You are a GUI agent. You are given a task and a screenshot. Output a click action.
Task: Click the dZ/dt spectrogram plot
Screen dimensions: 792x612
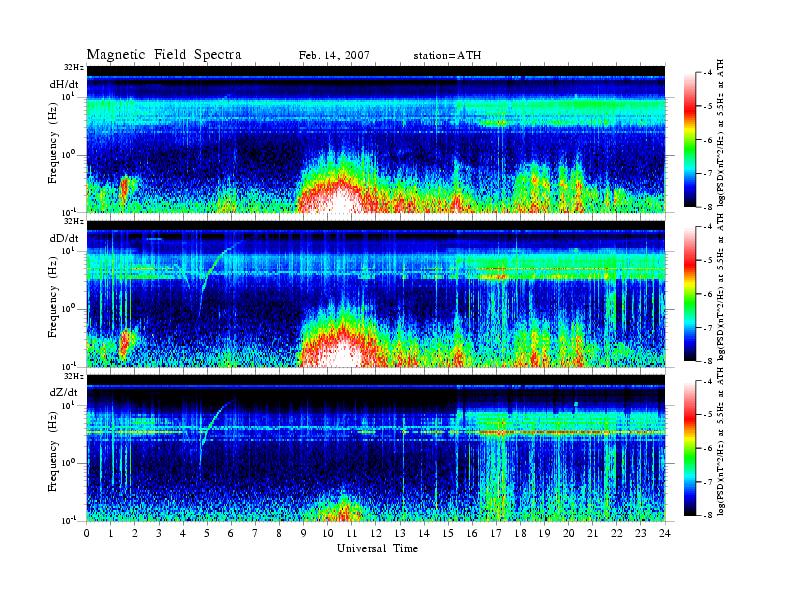pyautogui.click(x=376, y=448)
